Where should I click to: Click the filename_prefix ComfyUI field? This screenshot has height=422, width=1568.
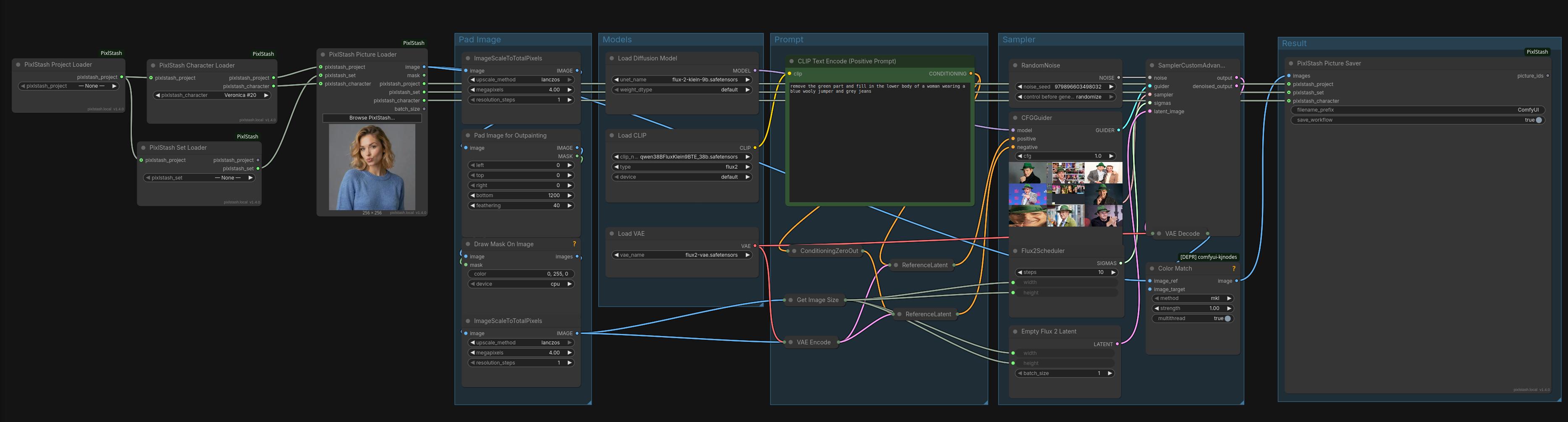pos(1417,110)
